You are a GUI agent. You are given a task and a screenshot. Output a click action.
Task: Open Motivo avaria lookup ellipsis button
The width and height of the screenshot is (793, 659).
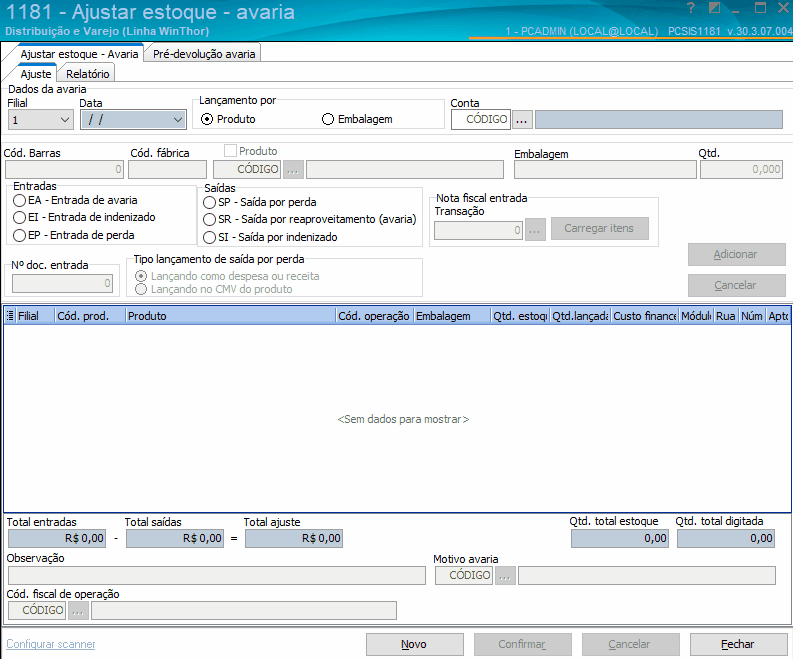505,576
